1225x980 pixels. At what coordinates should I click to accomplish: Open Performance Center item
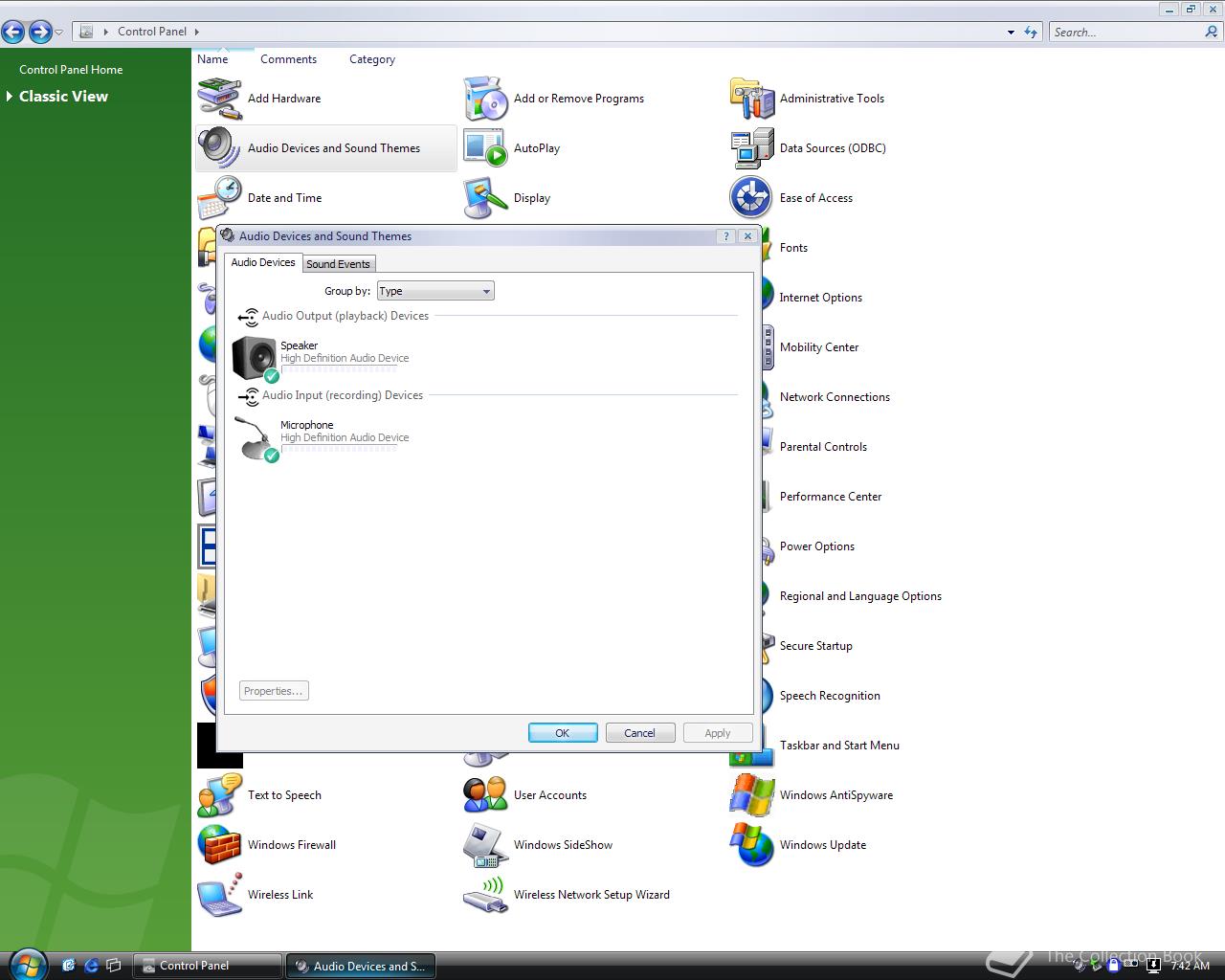831,497
